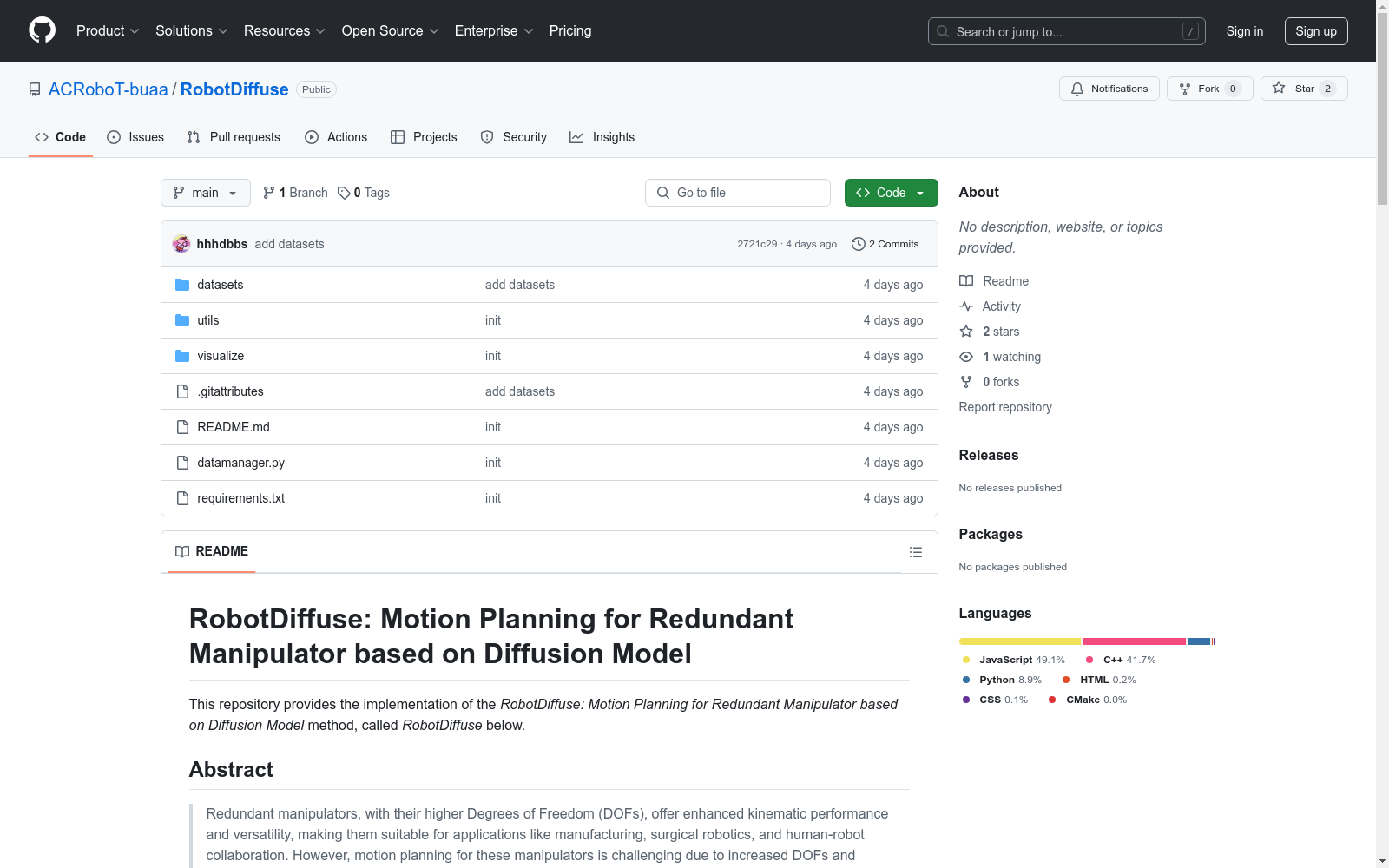Screen dimensions: 1389x868
Task: Open the Activity link
Action: (x=990, y=306)
